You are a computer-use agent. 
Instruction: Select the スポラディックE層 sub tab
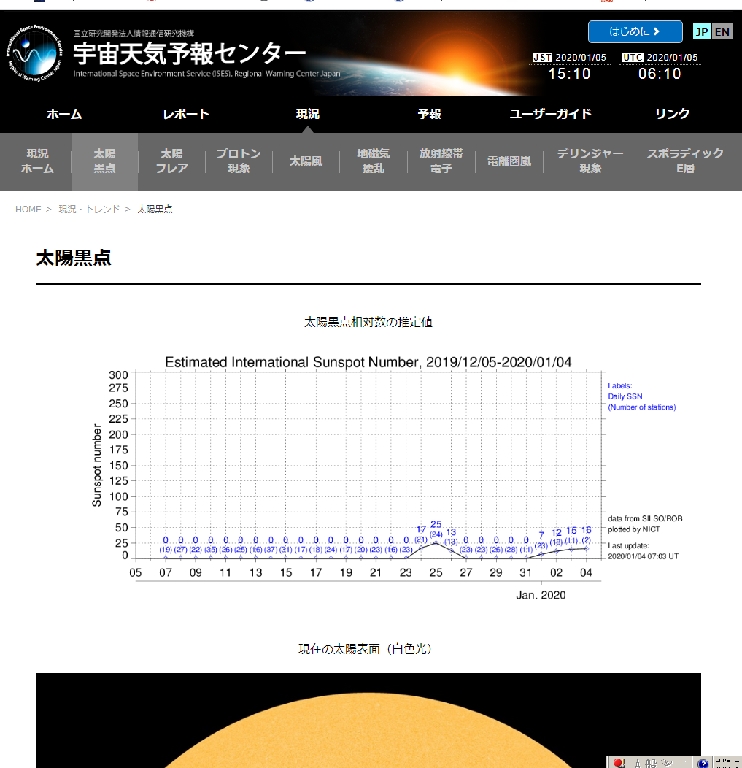[x=685, y=161]
